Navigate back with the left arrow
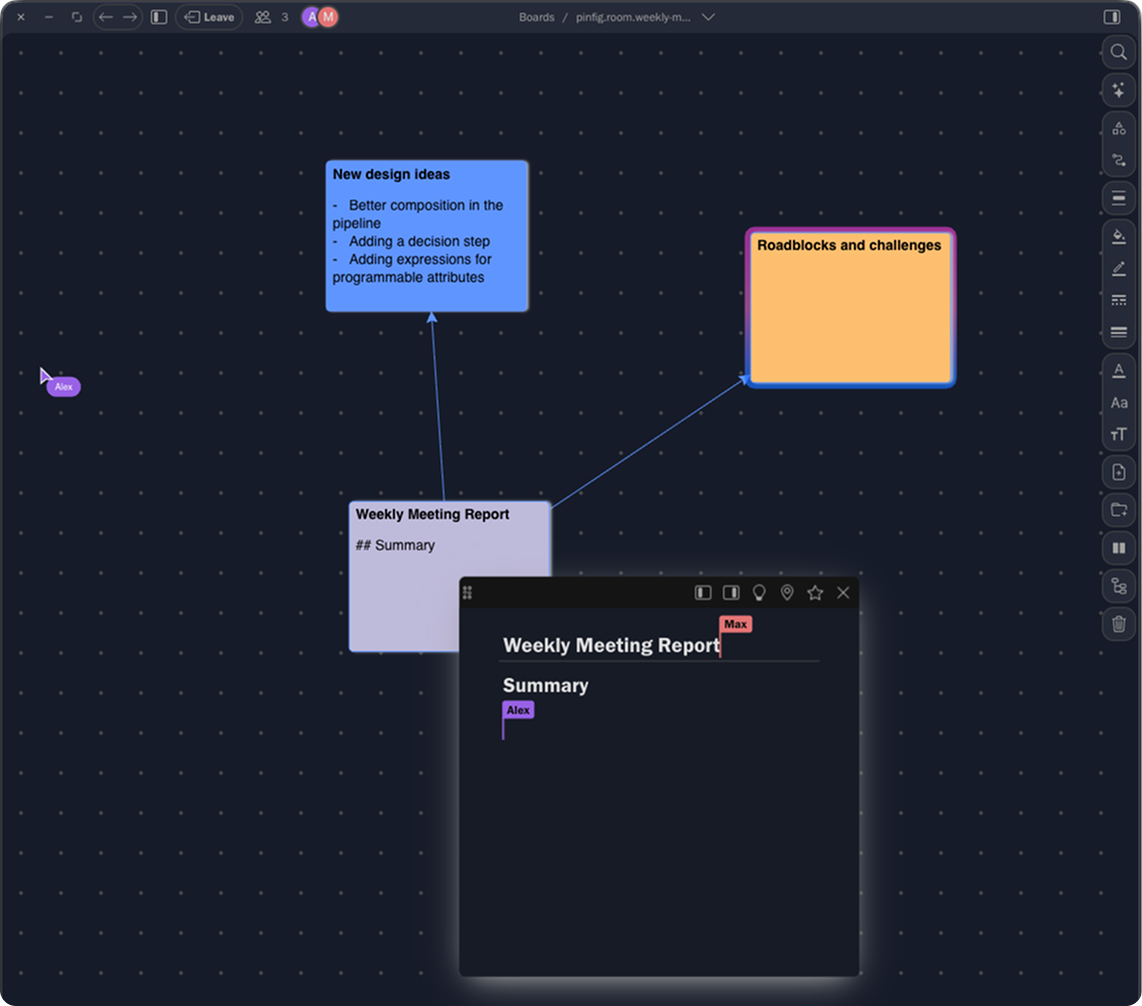The height and width of the screenshot is (1006, 1142). 106,17
